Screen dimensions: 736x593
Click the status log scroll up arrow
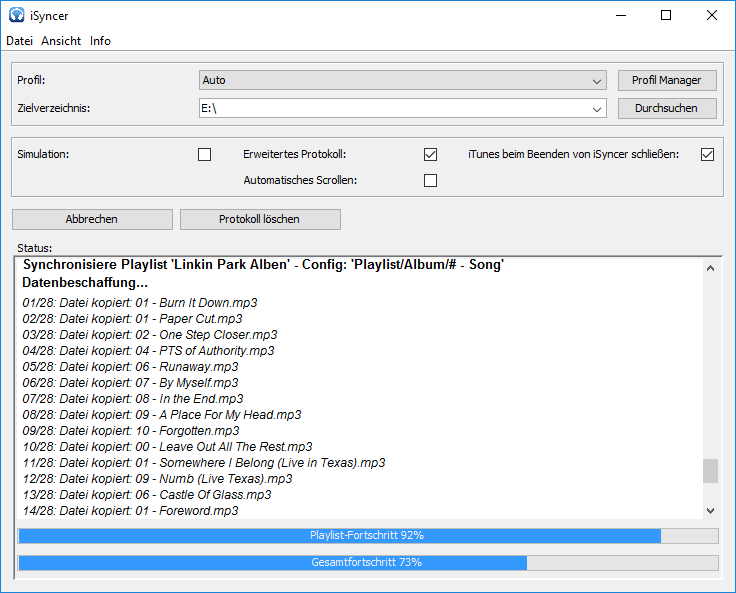710,268
